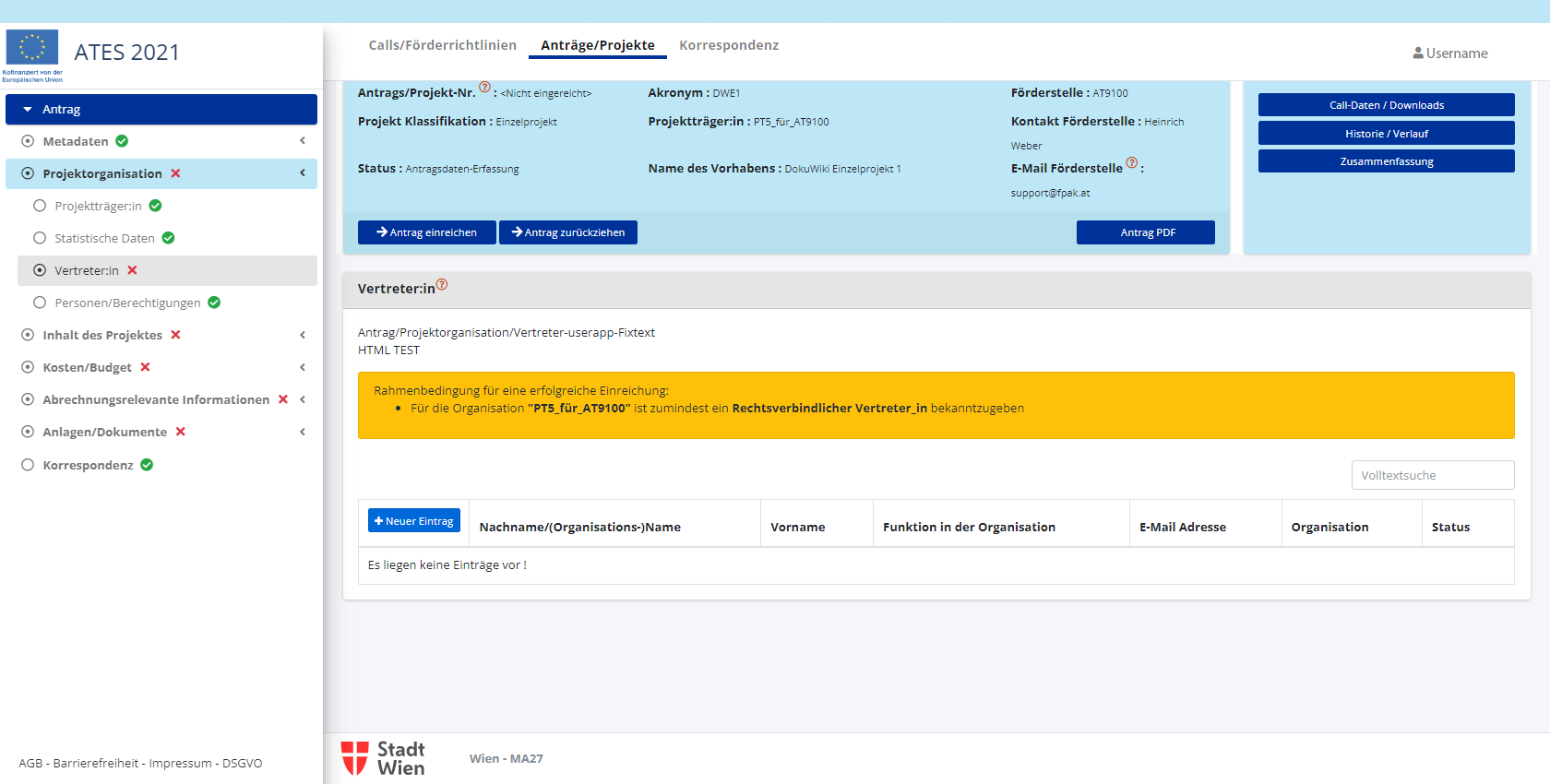1550x784 pixels.
Task: Click the Antrag einreichen button
Action: (427, 232)
